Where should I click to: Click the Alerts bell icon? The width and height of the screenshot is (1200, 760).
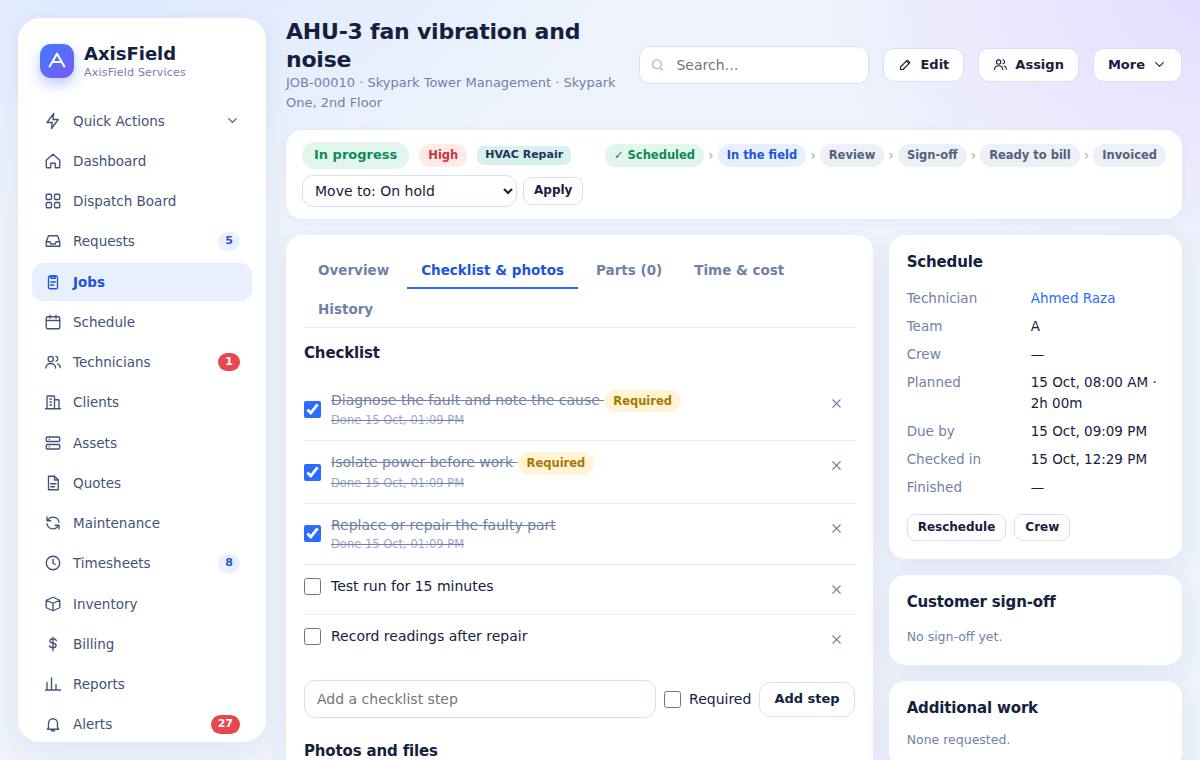click(53, 724)
